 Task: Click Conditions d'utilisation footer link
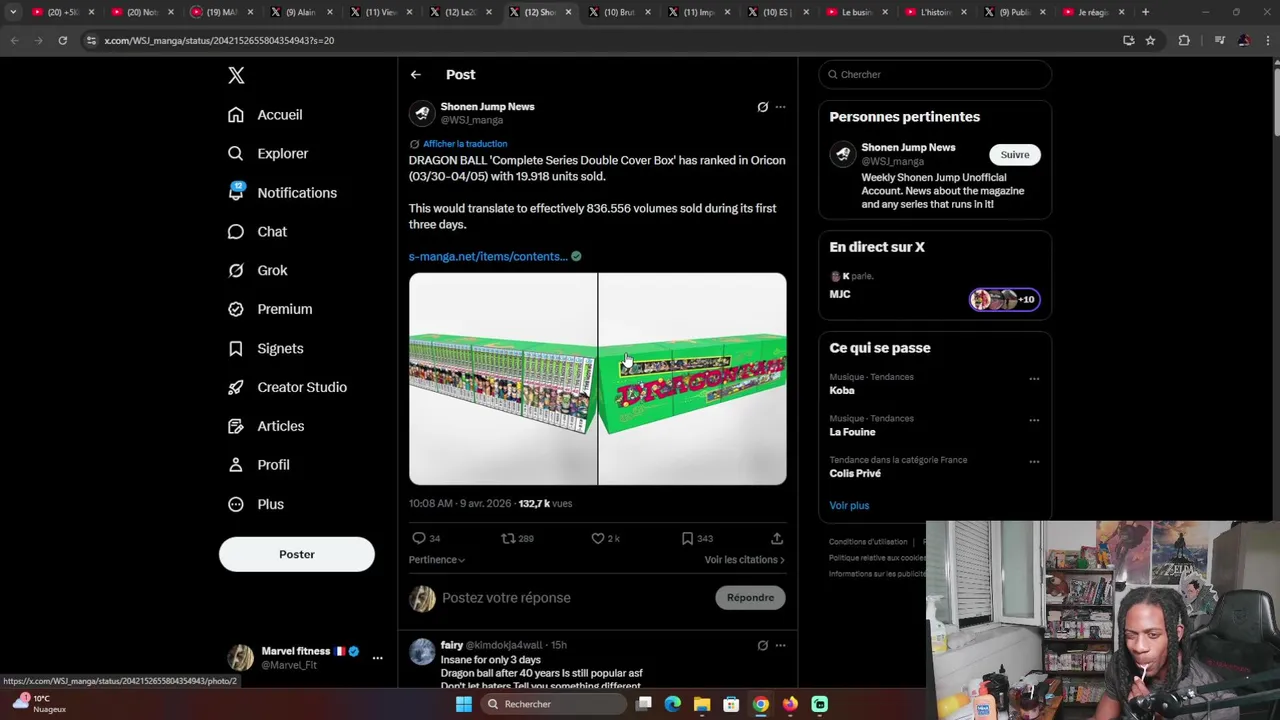(868, 542)
